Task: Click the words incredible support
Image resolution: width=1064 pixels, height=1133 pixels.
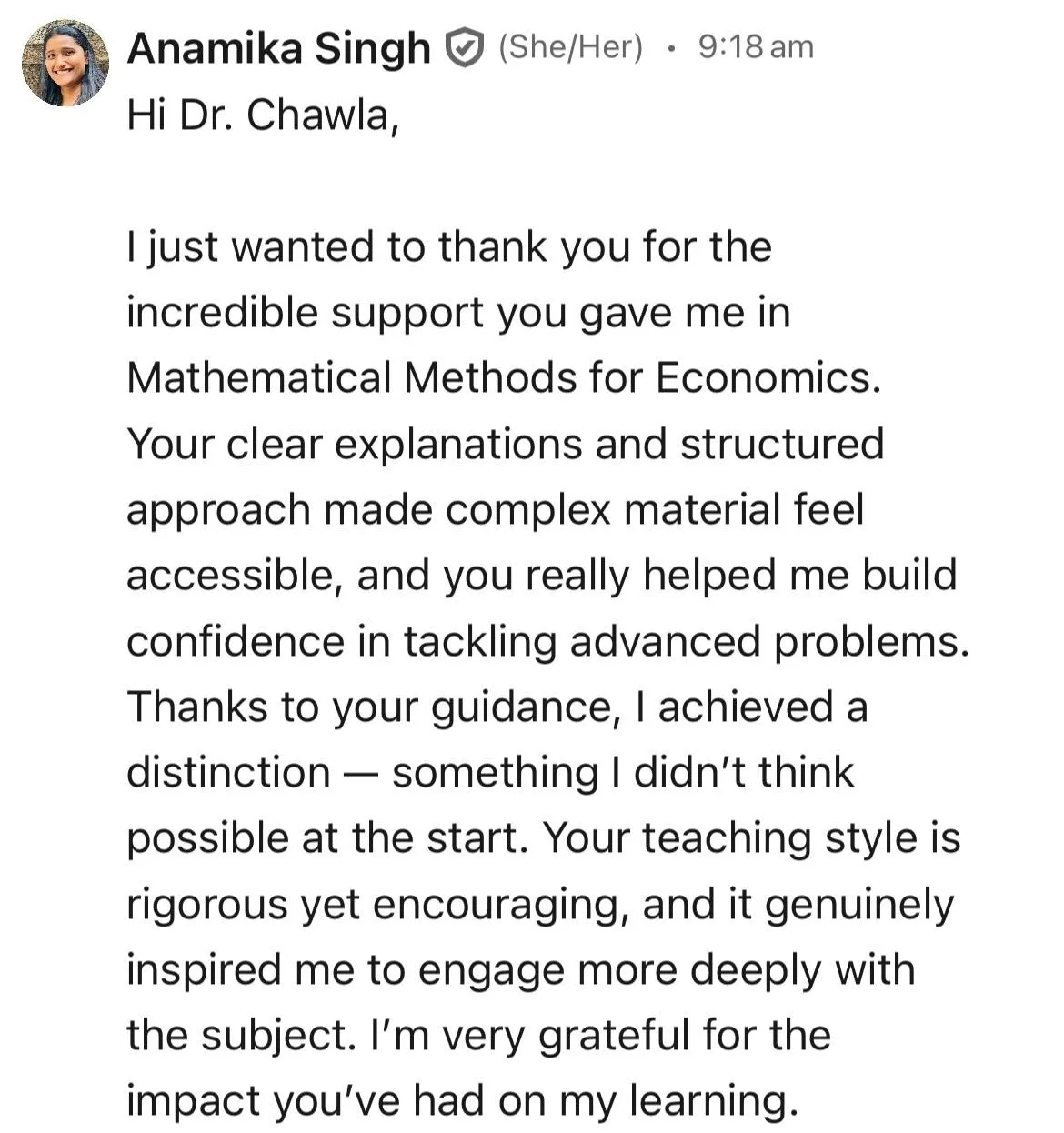Action: [x=306, y=313]
